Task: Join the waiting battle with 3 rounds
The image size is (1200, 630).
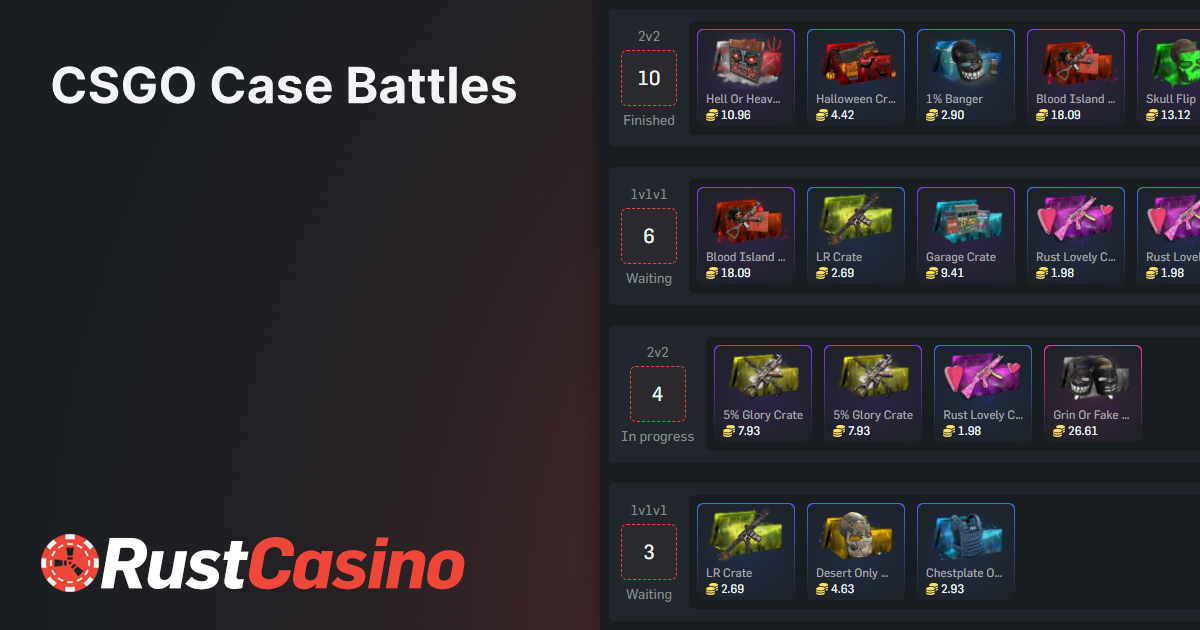Action: click(x=649, y=552)
